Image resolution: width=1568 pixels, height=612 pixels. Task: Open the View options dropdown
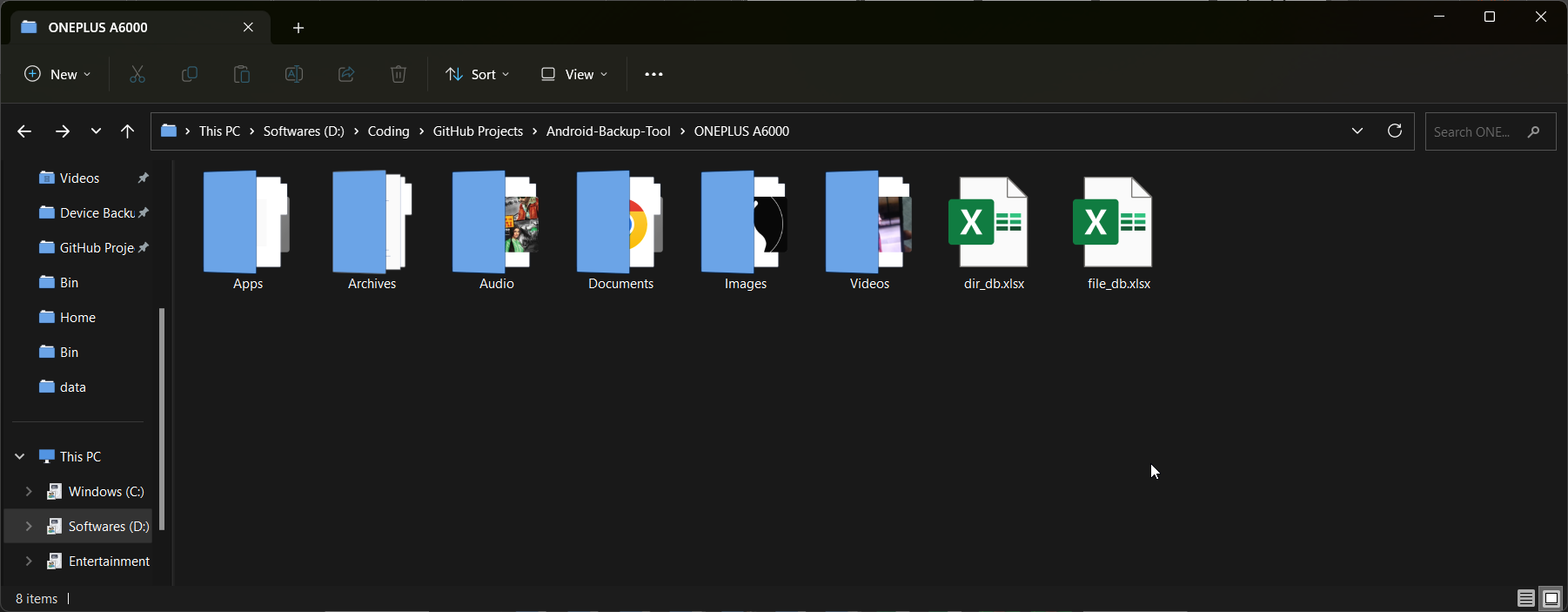[x=574, y=75]
